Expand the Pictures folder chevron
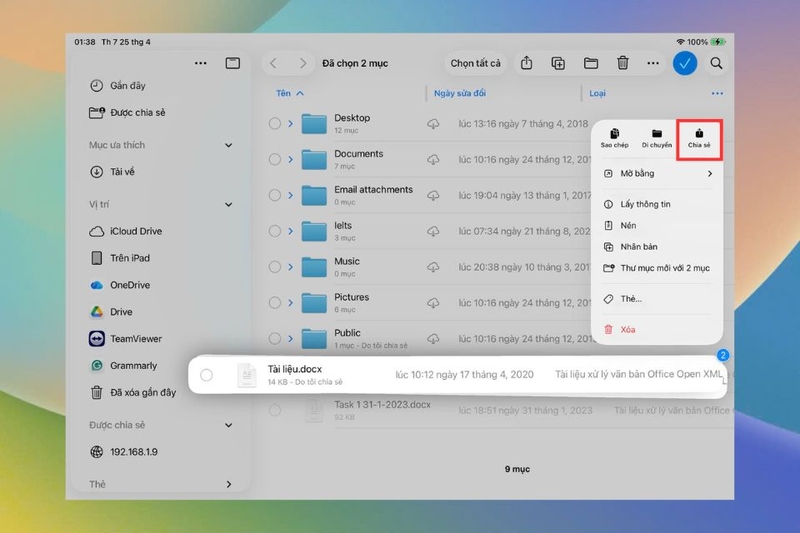Screen dimensions: 800x533 290,303
